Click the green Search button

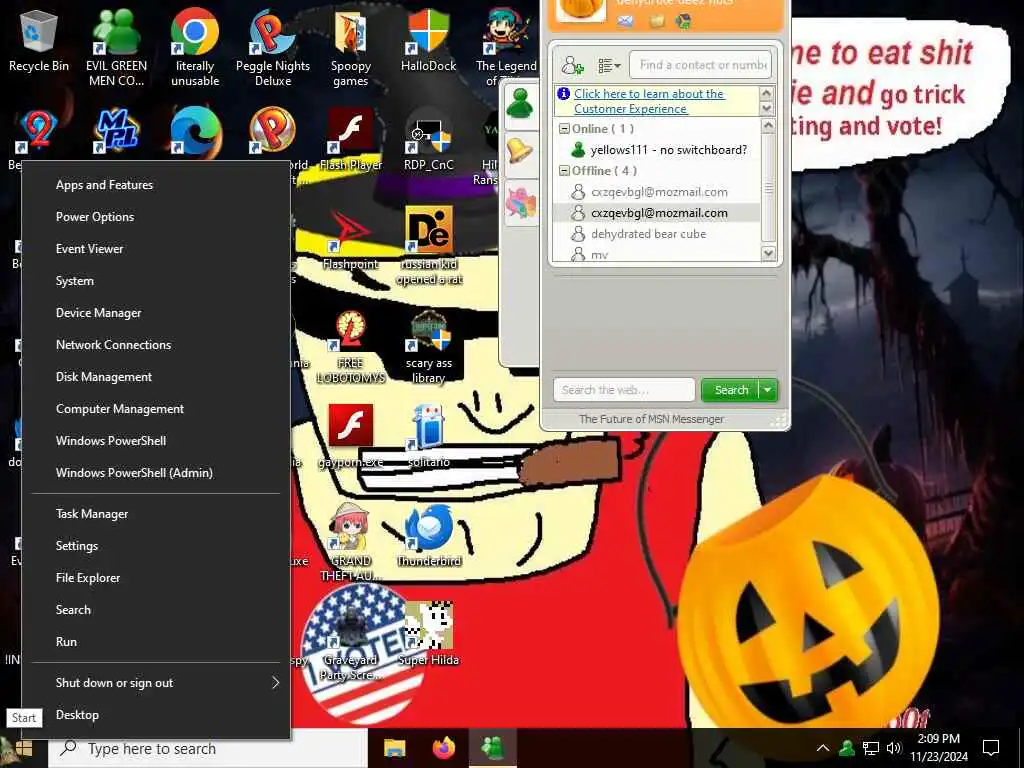click(x=730, y=390)
